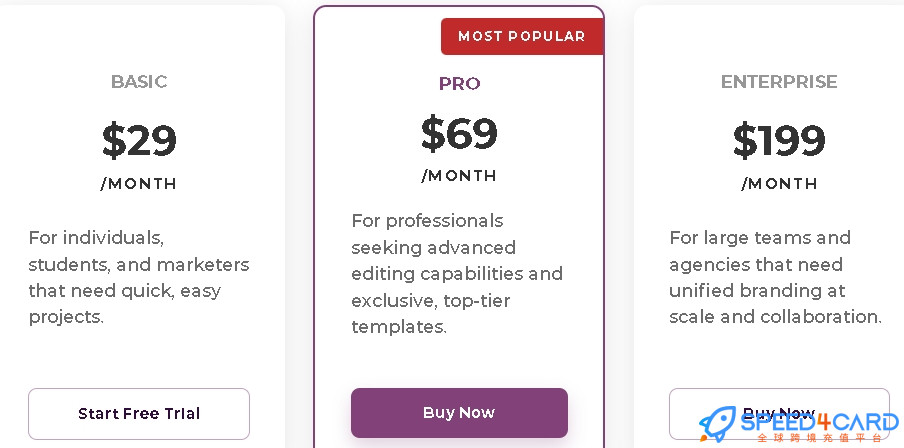Select the BASIC plan heading
904x448 pixels.
click(x=139, y=81)
